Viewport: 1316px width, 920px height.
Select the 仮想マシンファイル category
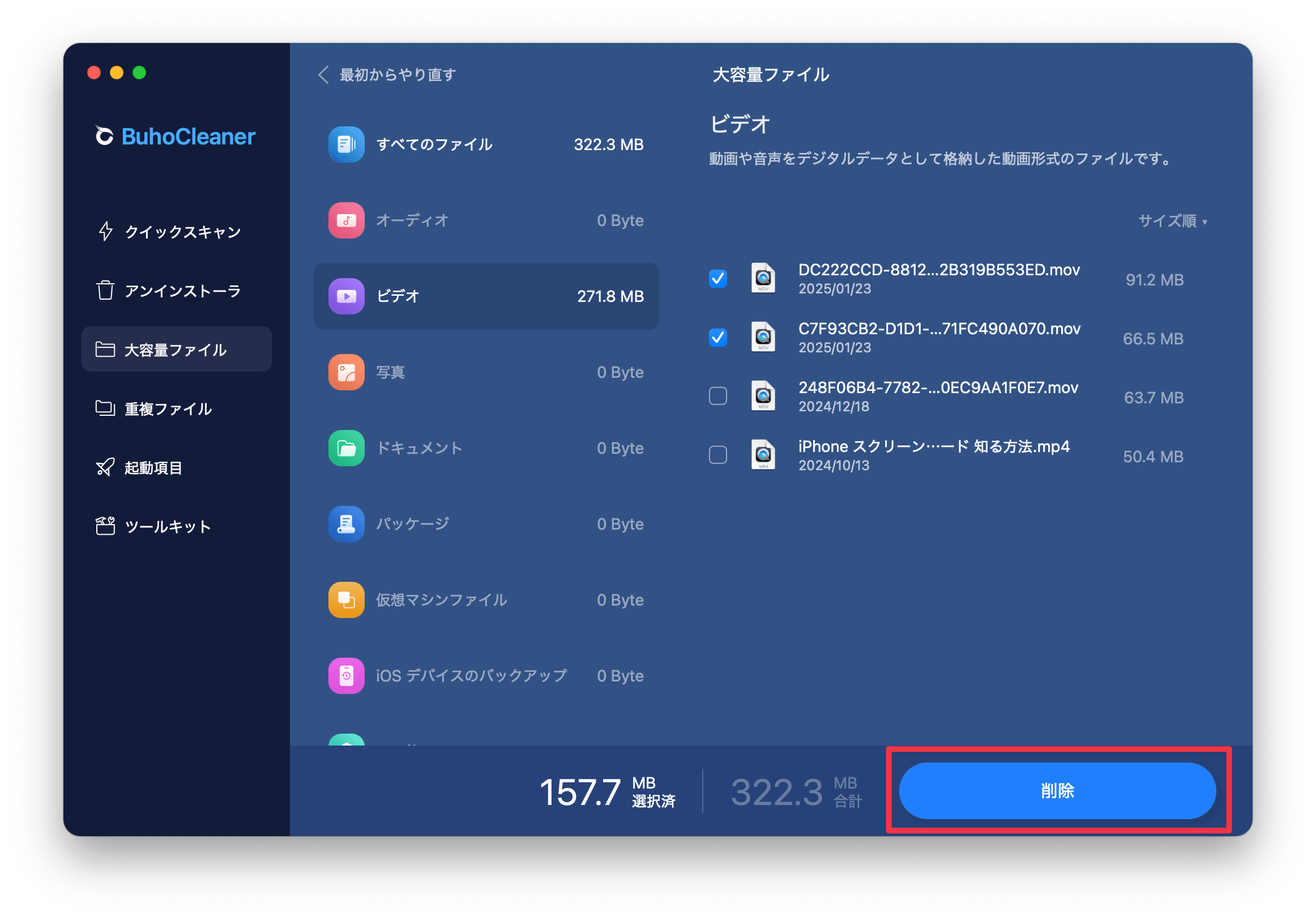(486, 600)
